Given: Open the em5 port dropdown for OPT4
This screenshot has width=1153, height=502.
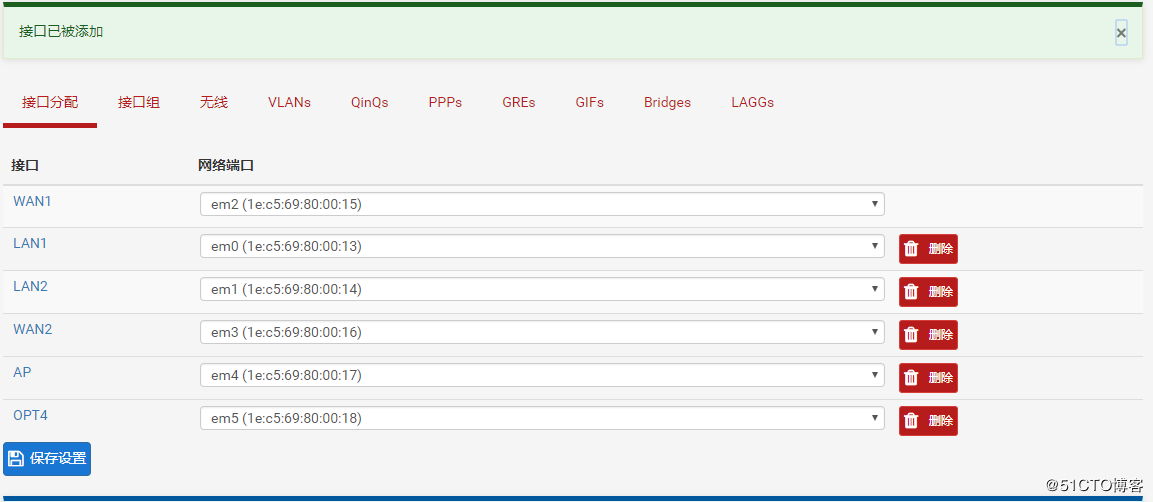Looking at the screenshot, I should (x=542, y=419).
